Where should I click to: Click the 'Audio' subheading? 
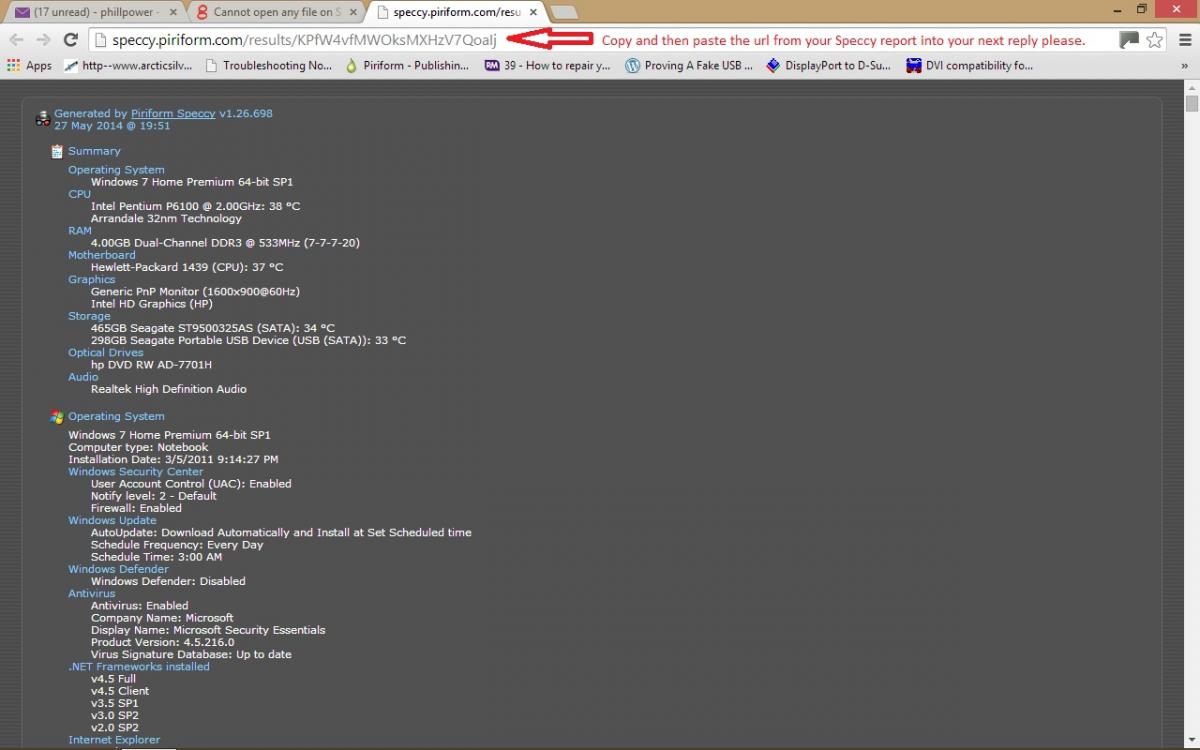click(x=83, y=377)
